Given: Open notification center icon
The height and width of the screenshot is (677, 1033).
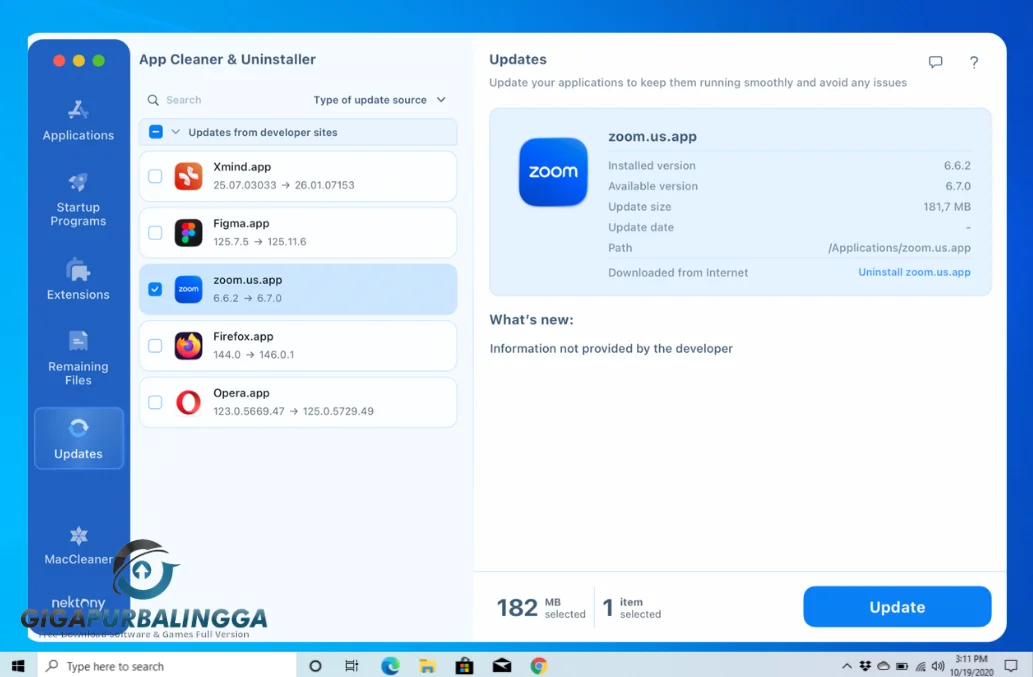Looking at the screenshot, I should (x=1011, y=666).
